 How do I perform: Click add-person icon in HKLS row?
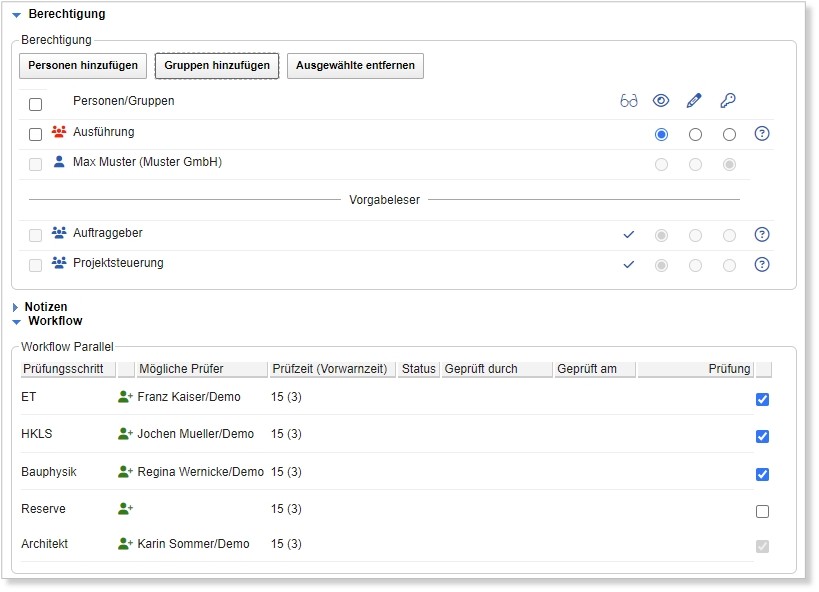point(125,434)
